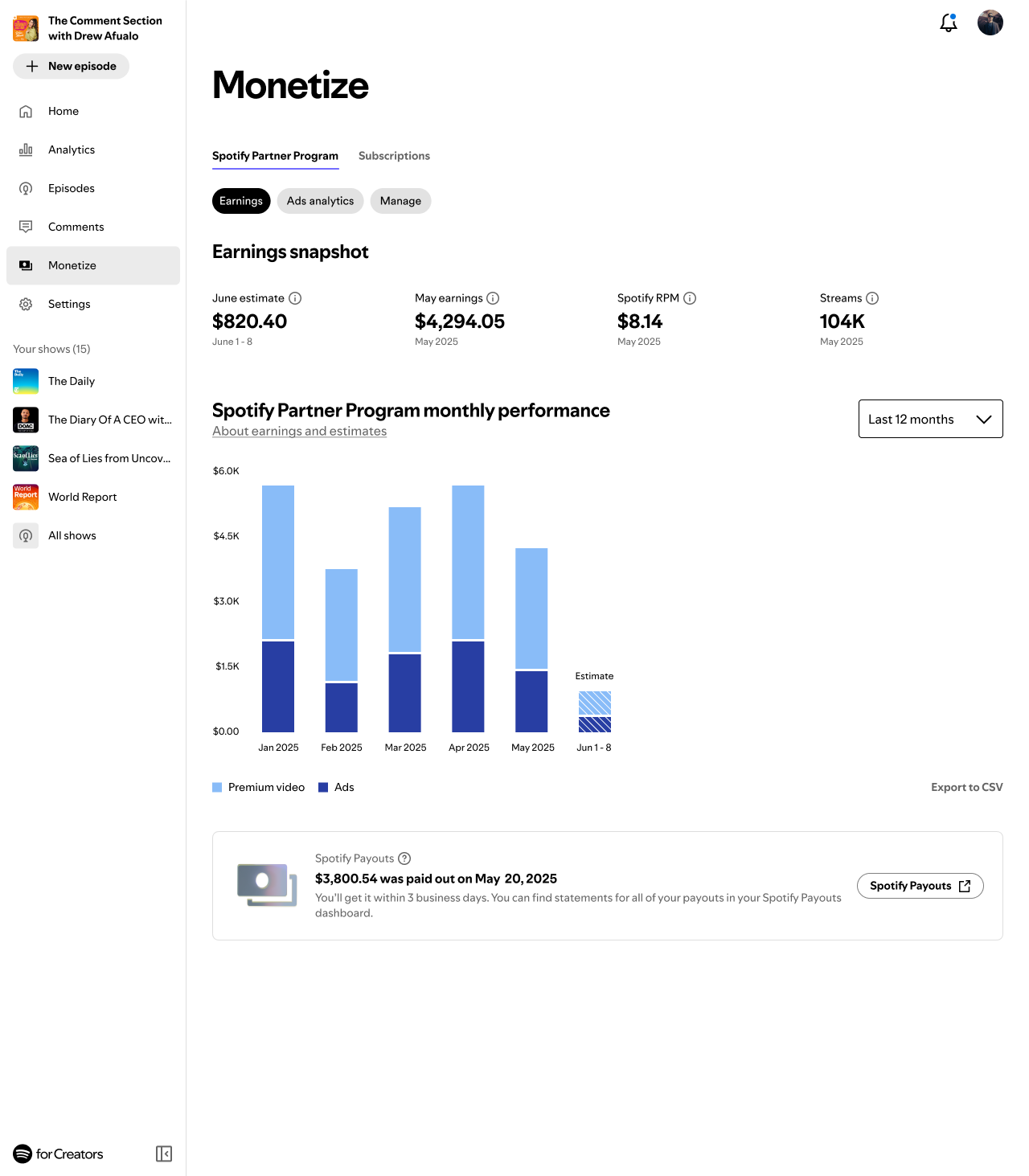Screen dimensions: 1029x1176
Task: Click the Your shows (15) heading
Action: [x=51, y=349]
